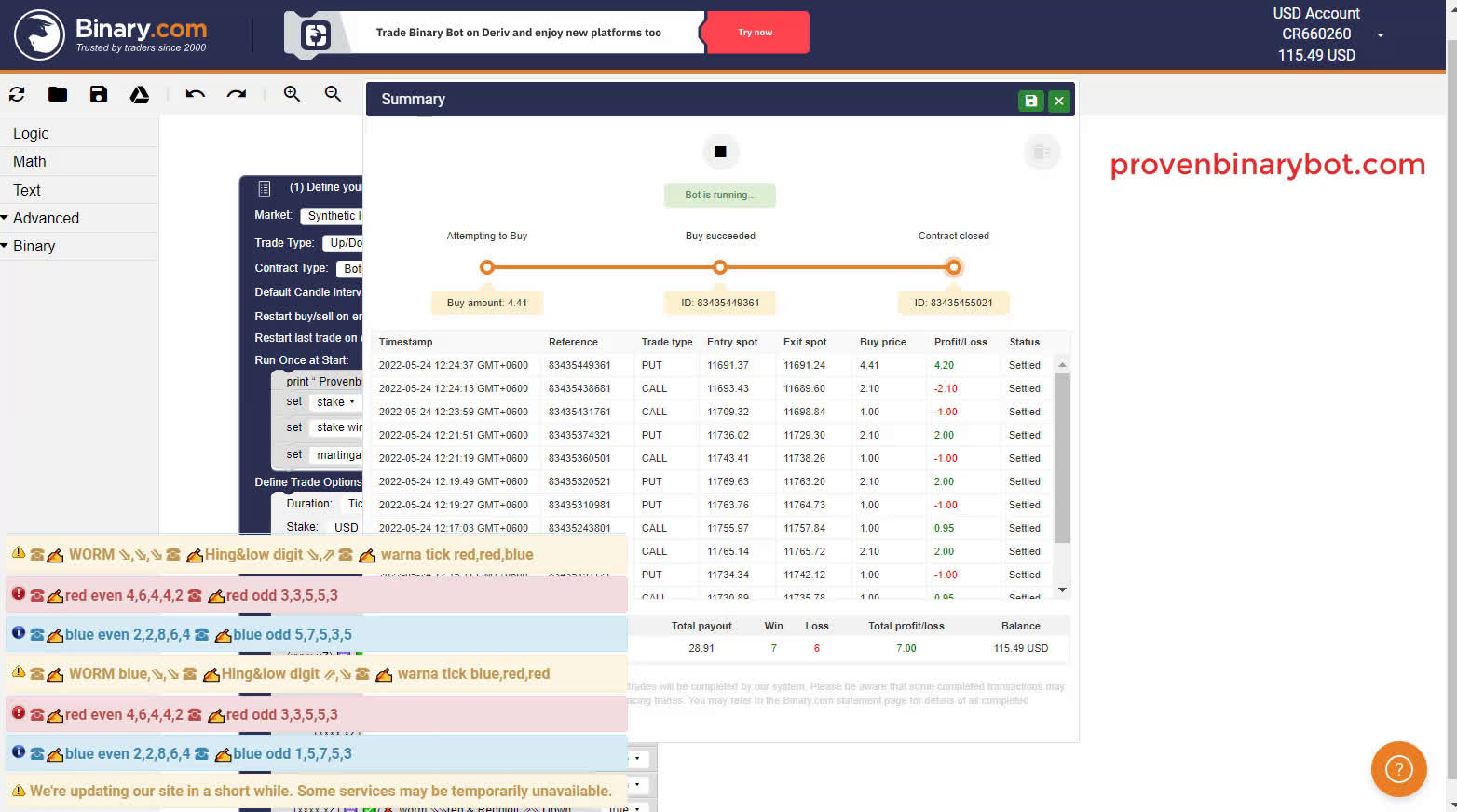Click the save floppy disk icon

tap(99, 94)
